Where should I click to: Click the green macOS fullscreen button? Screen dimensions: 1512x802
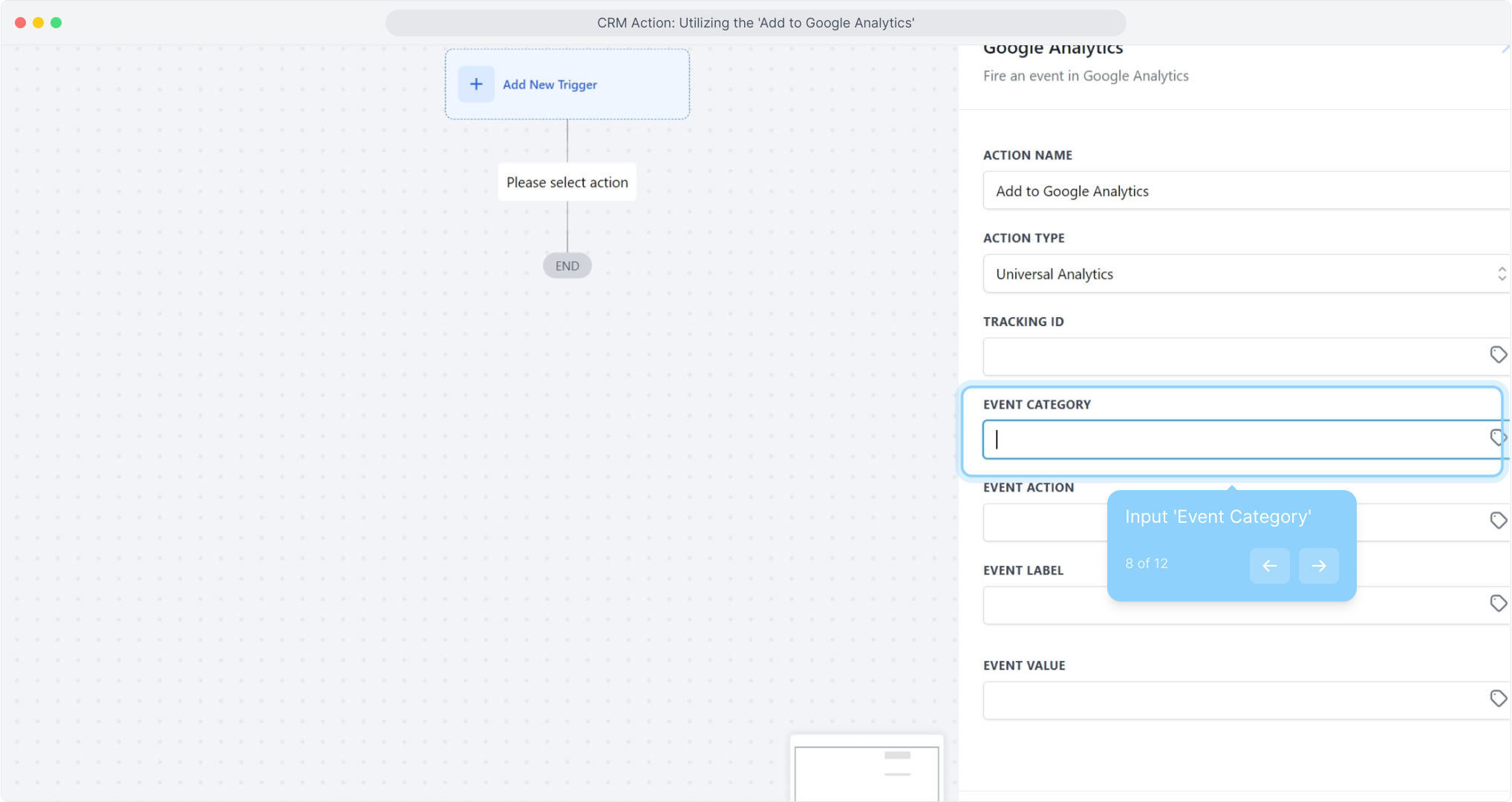tap(56, 22)
